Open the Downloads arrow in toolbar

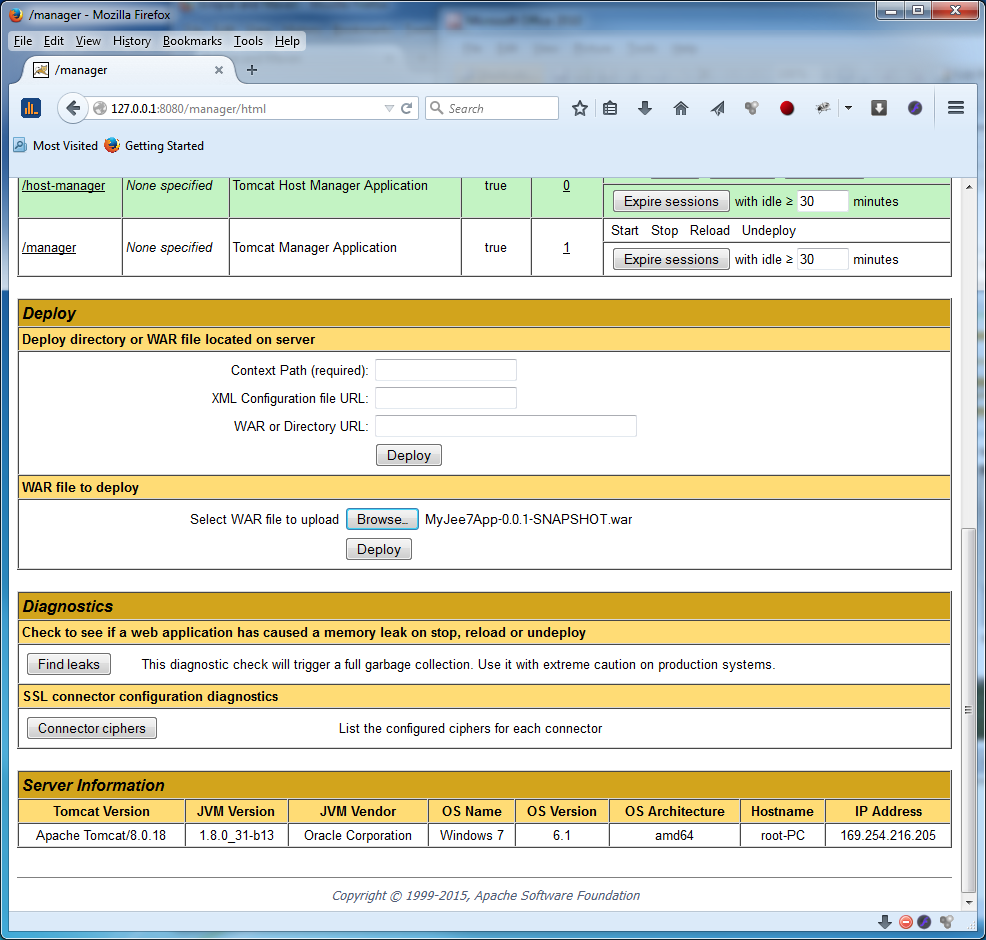tap(645, 108)
